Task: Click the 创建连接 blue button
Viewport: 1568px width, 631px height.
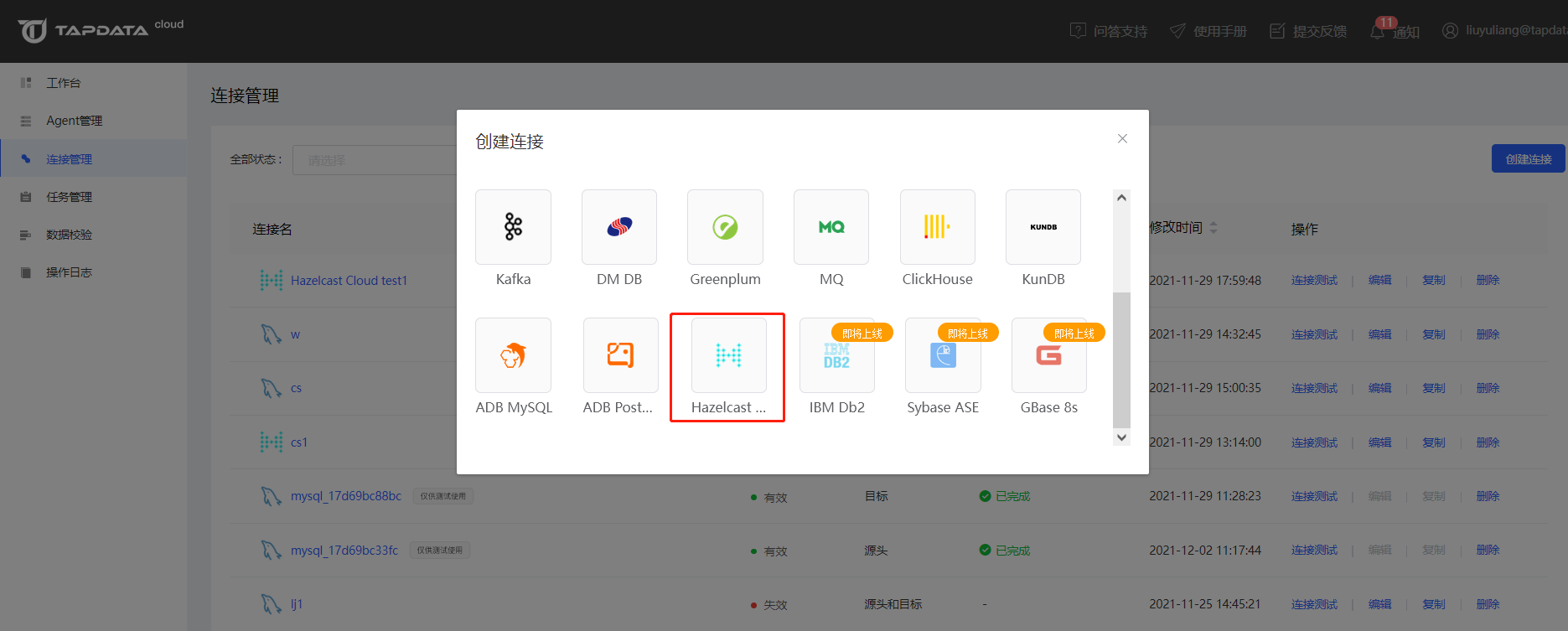Action: tap(1529, 158)
